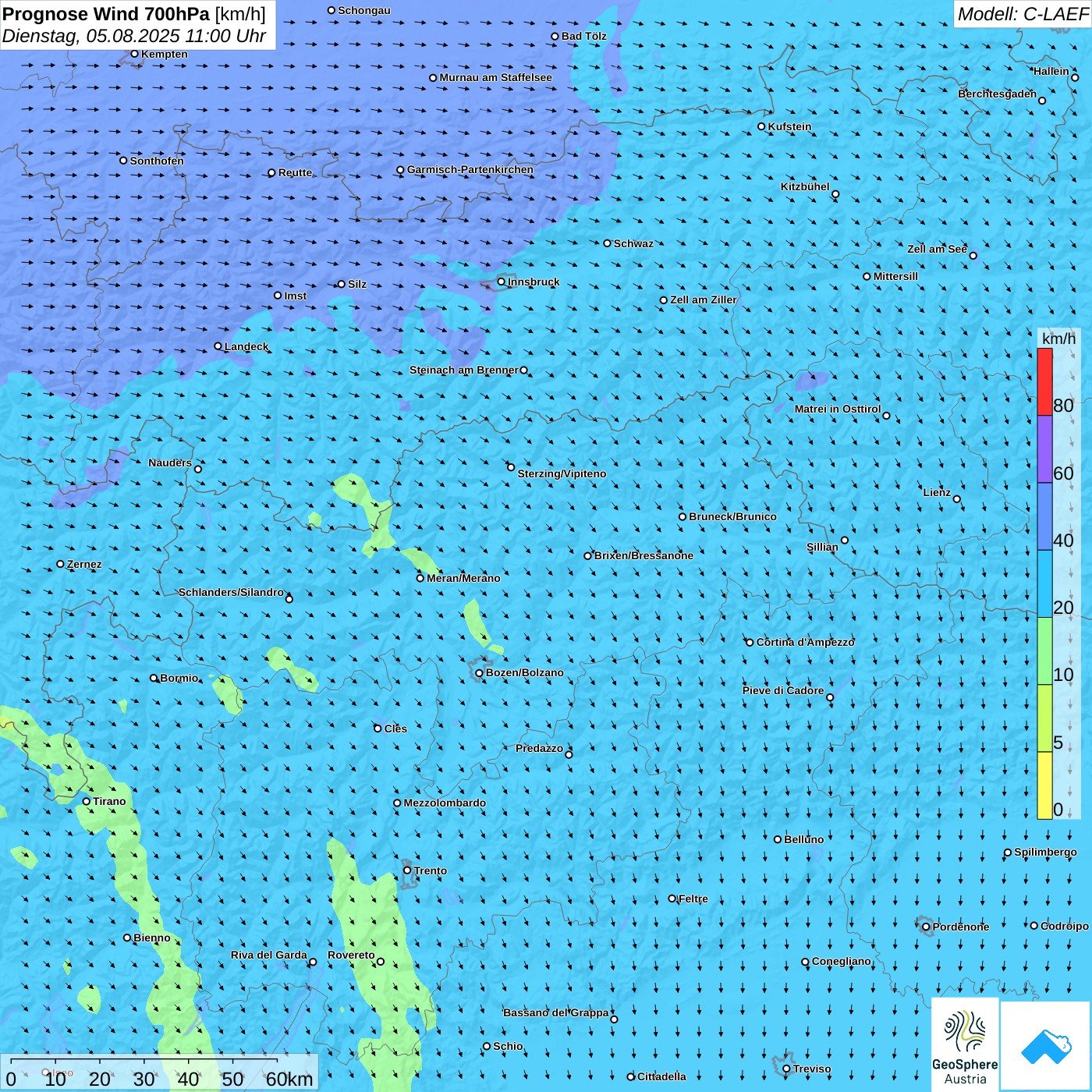The height and width of the screenshot is (1092, 1092).
Task: Click the Conegliano city label
Action: point(841,961)
